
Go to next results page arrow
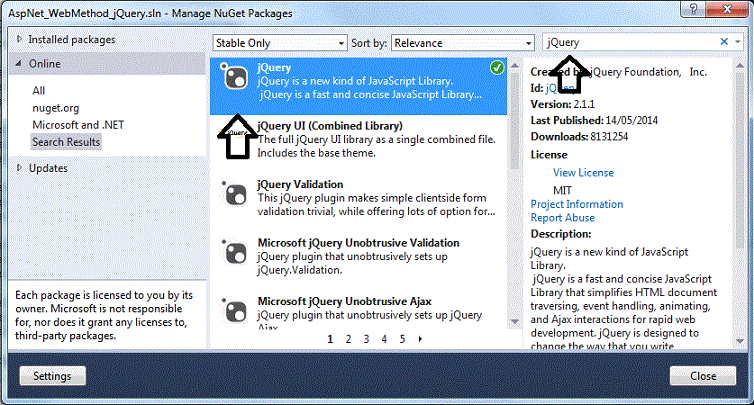420,339
